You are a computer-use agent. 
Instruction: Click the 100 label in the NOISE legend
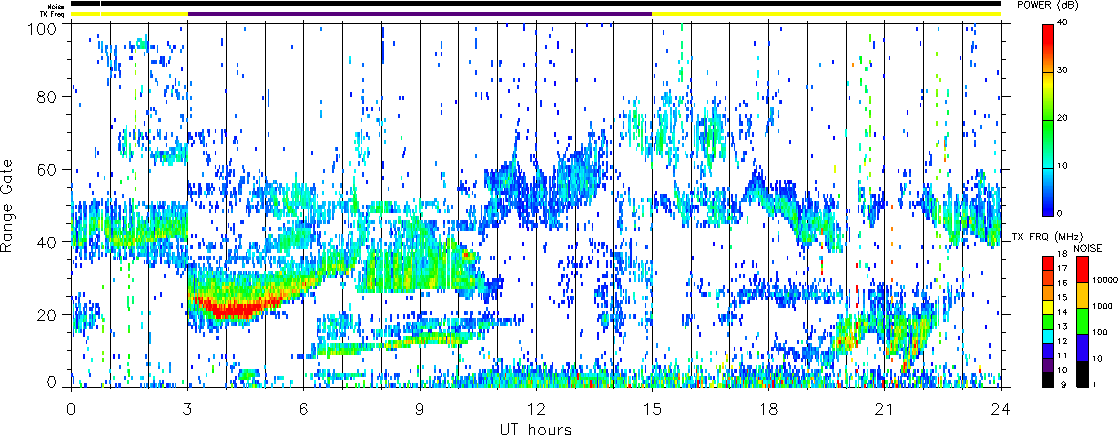click(1099, 332)
